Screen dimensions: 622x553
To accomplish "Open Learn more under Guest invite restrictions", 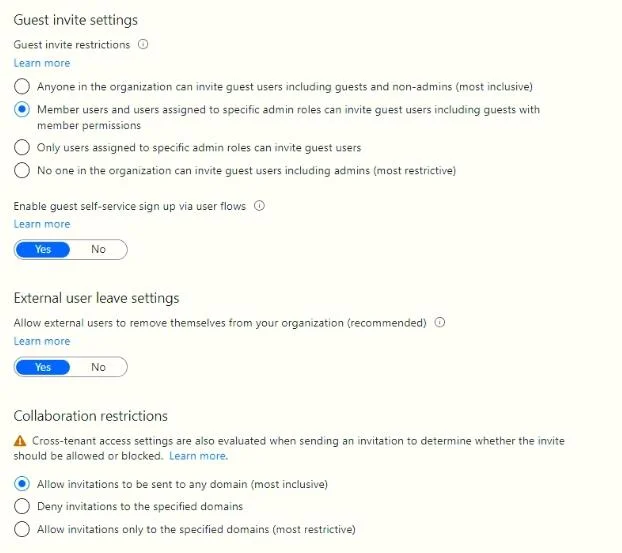I will (42, 63).
